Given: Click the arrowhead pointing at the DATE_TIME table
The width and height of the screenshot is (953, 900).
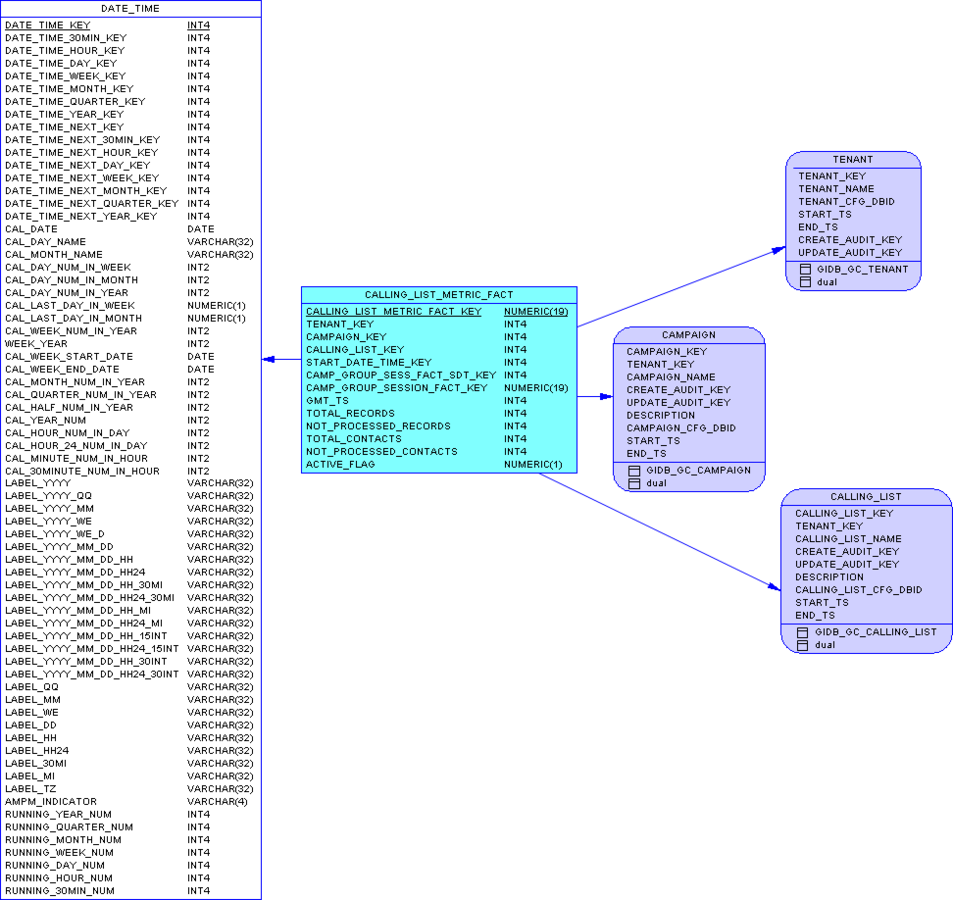Looking at the screenshot, I should pos(268,360).
